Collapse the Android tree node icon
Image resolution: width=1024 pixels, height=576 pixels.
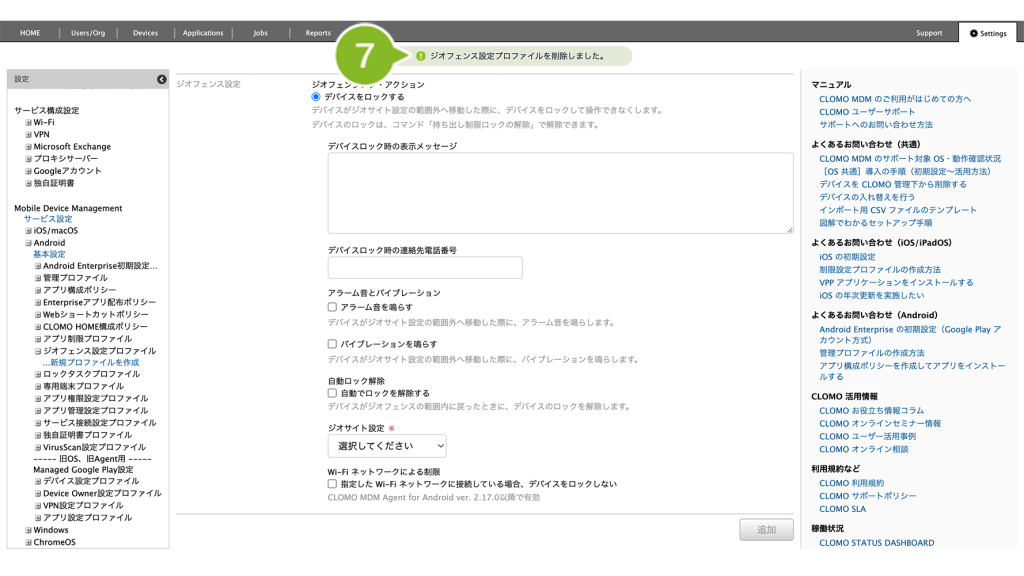29,243
